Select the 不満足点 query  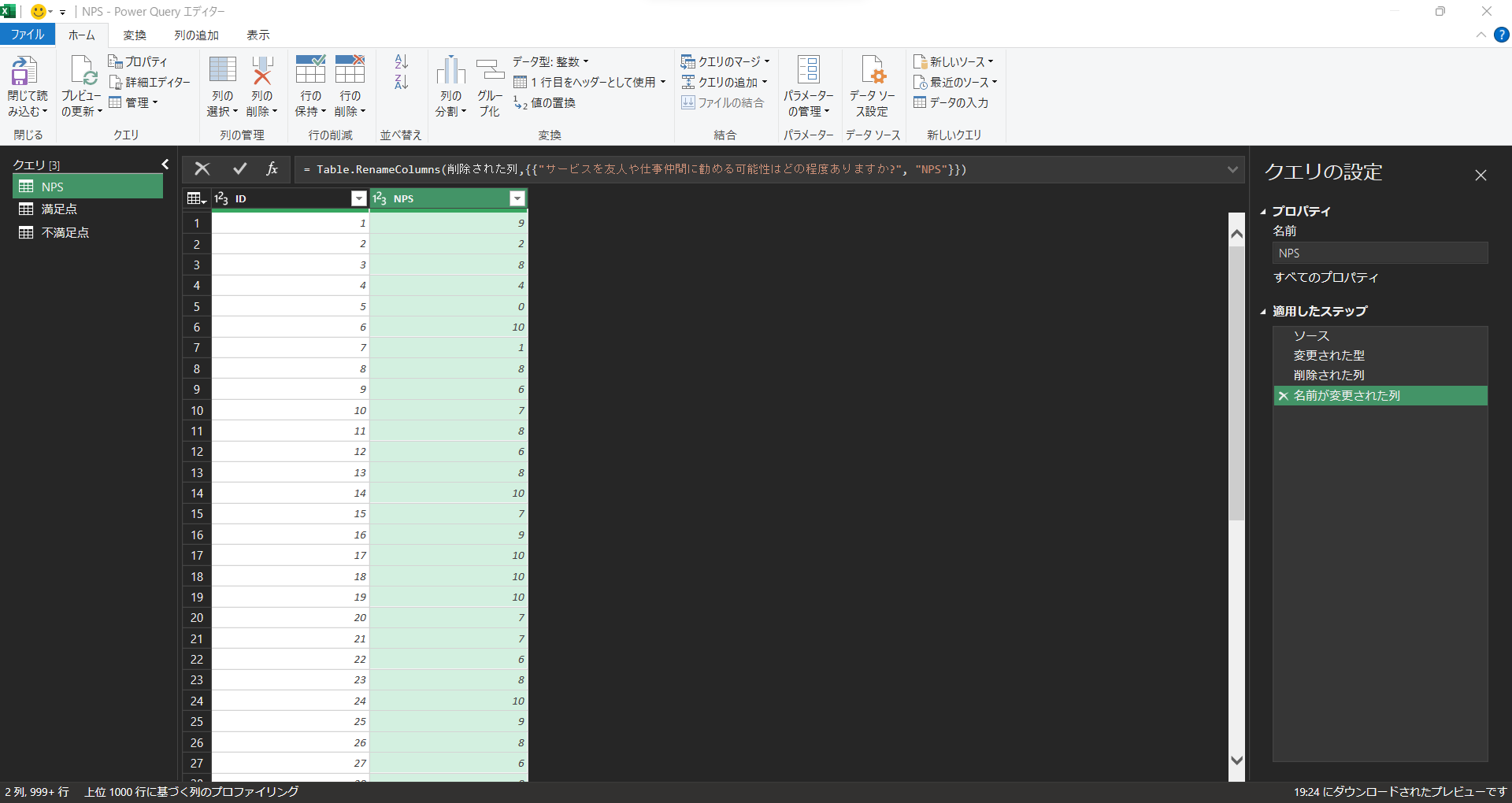(x=88, y=233)
